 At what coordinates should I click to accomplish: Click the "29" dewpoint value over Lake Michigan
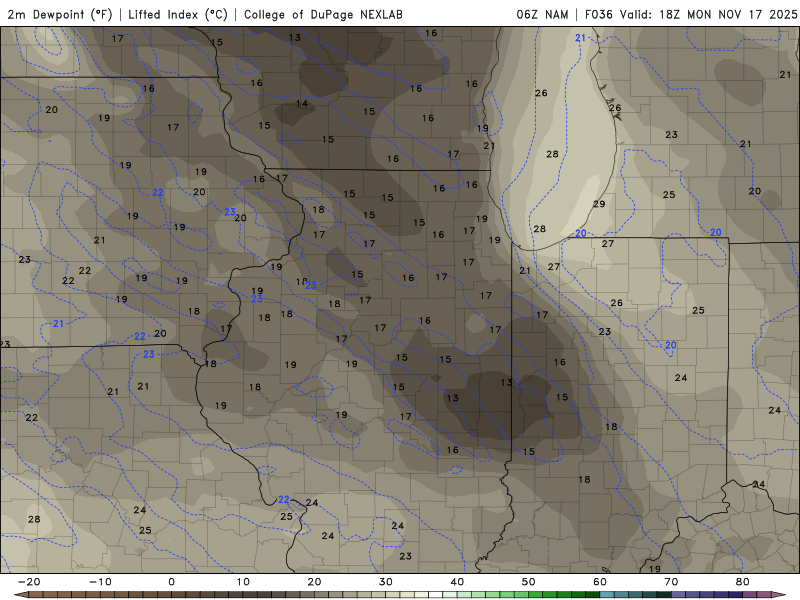click(599, 204)
